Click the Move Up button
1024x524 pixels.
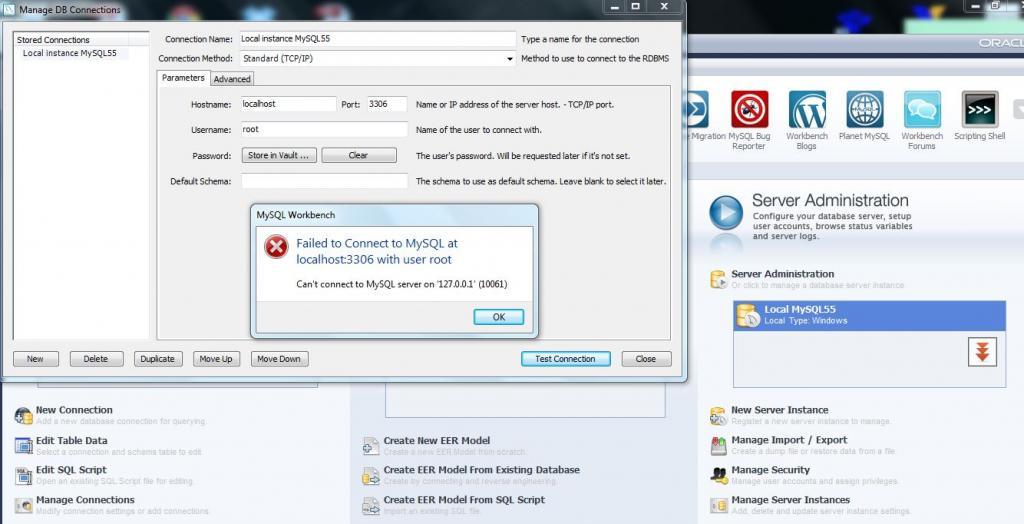point(216,359)
